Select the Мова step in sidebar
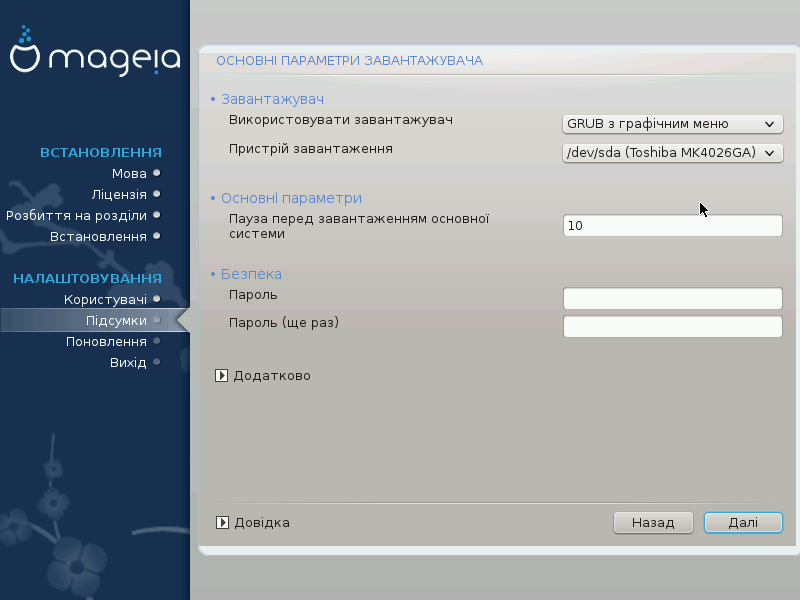Image resolution: width=800 pixels, height=600 pixels. (x=129, y=173)
